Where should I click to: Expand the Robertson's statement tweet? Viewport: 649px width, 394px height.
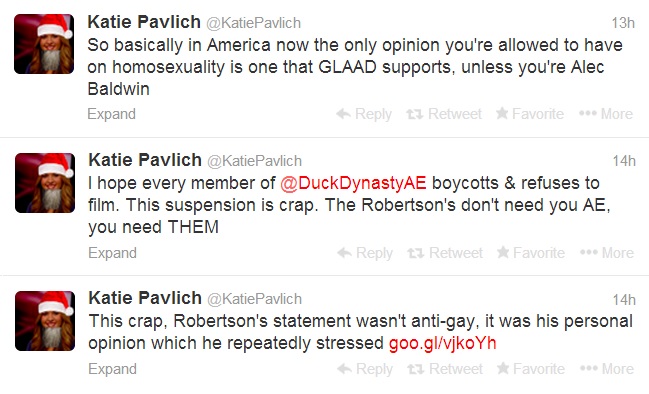[112, 369]
